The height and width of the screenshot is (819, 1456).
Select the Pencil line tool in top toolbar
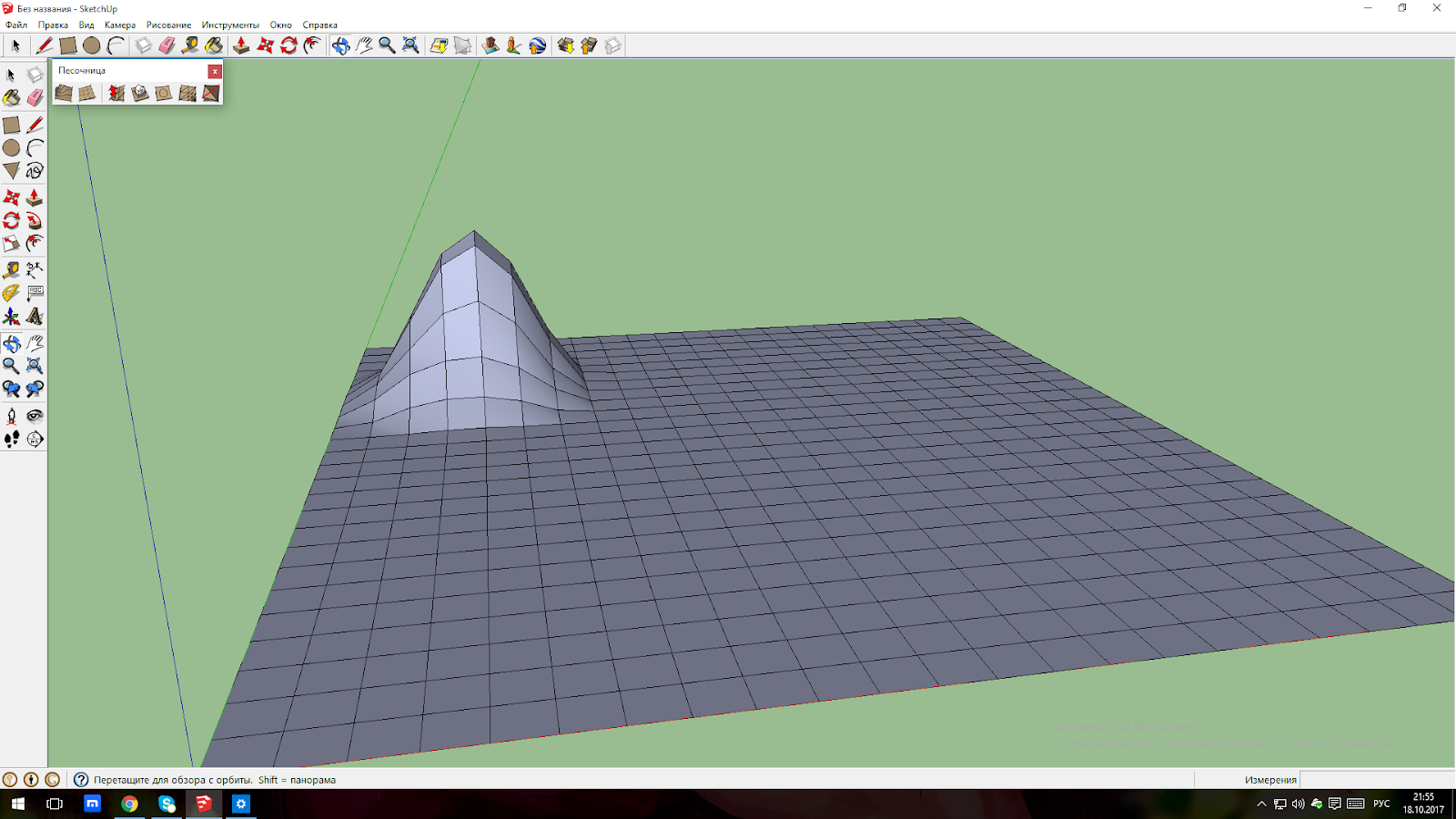pos(44,45)
